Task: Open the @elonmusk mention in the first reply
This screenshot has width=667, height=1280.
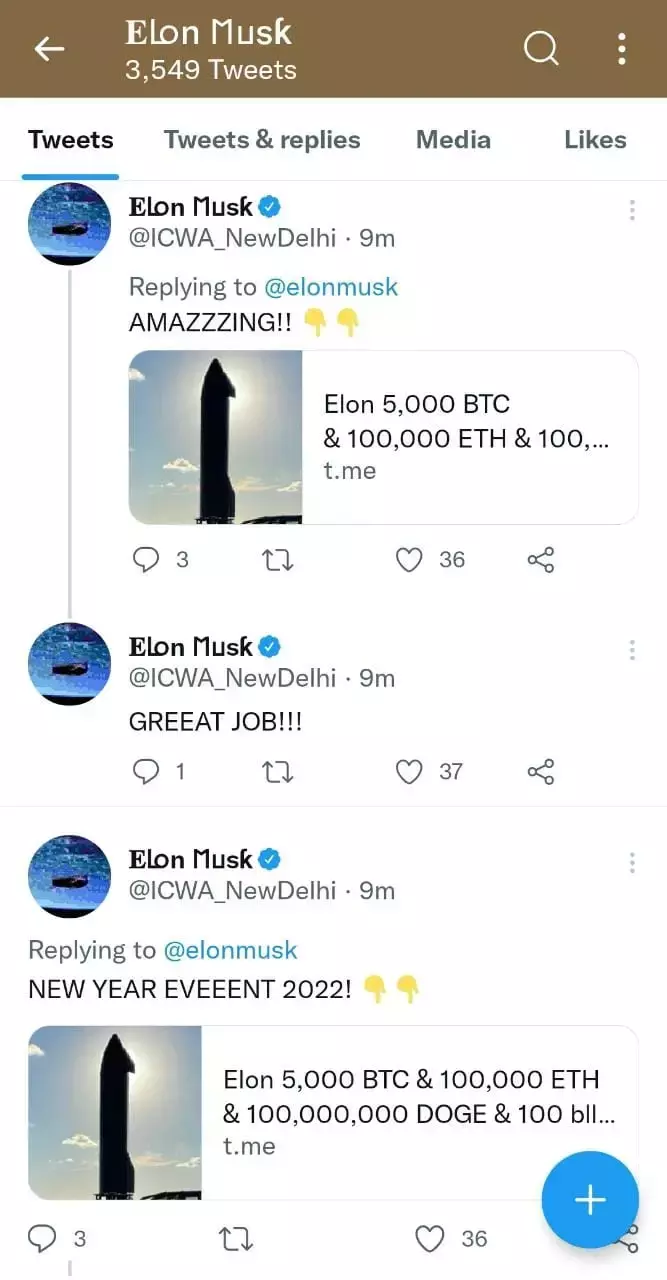Action: pos(331,288)
